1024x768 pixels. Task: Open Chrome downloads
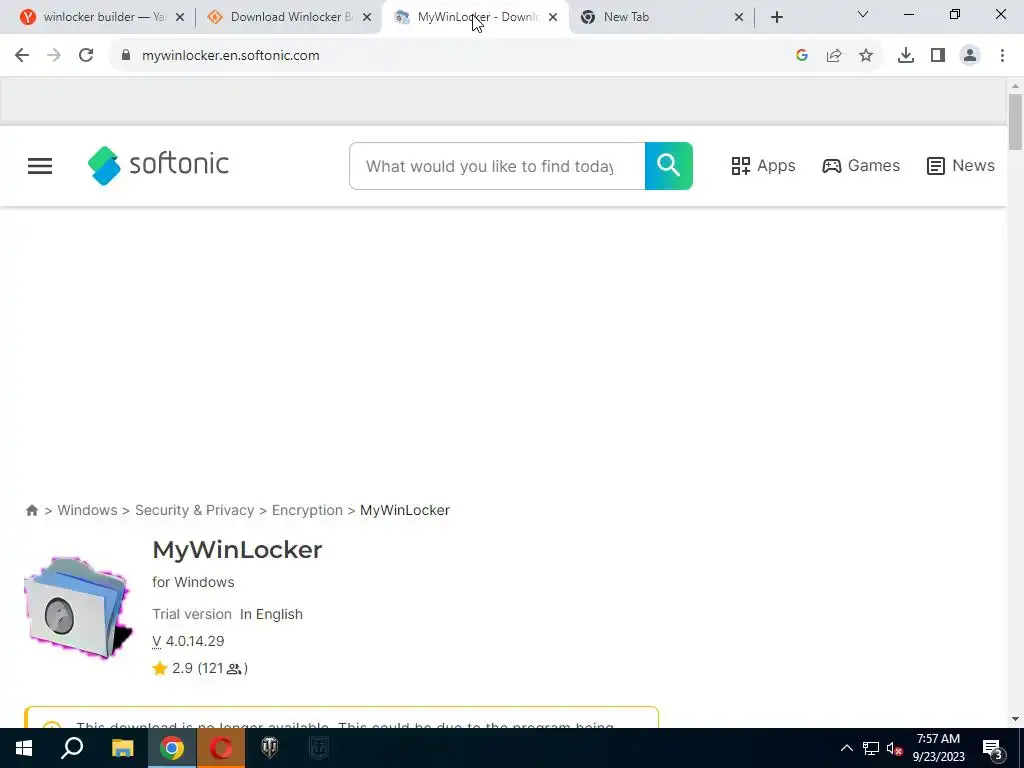pos(906,56)
